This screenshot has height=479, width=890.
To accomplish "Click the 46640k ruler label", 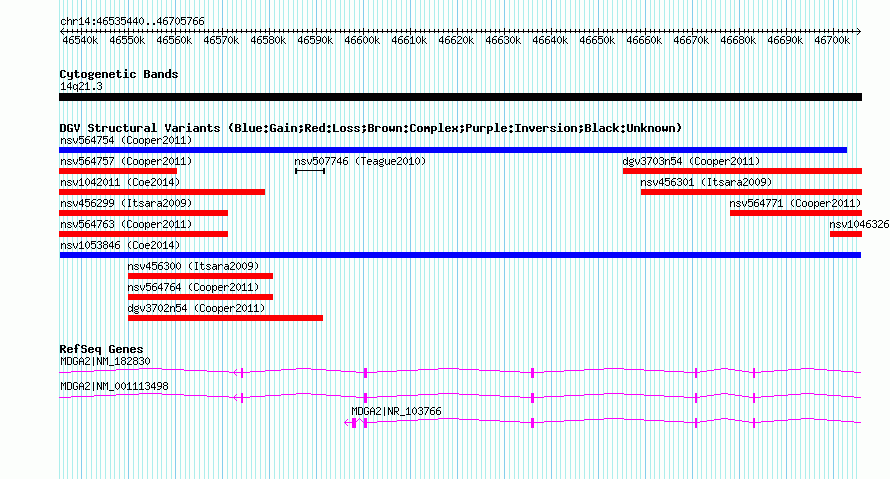I will pos(550,40).
